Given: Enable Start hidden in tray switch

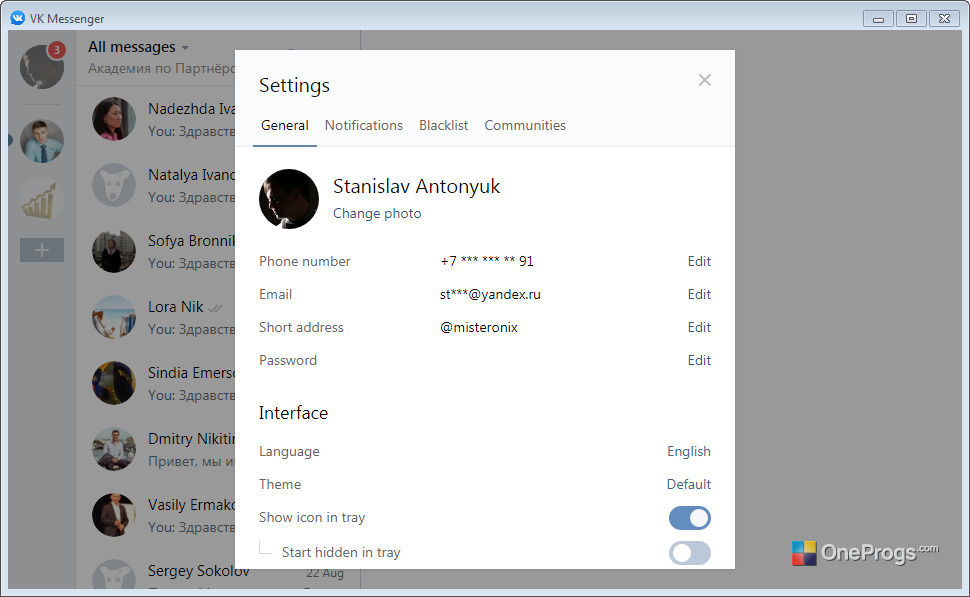Looking at the screenshot, I should tap(690, 553).
